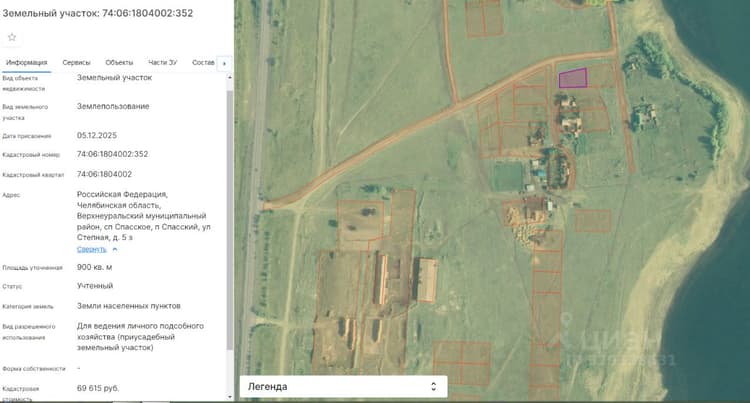
Task: Click the Легенда up-down arrows icon
Action: click(433, 386)
